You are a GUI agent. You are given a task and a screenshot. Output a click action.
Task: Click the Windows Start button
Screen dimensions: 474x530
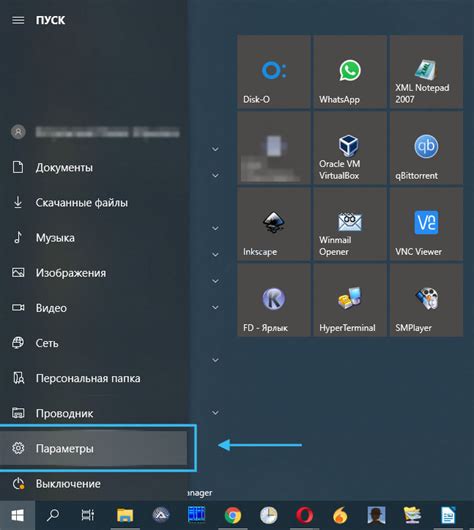click(17, 515)
